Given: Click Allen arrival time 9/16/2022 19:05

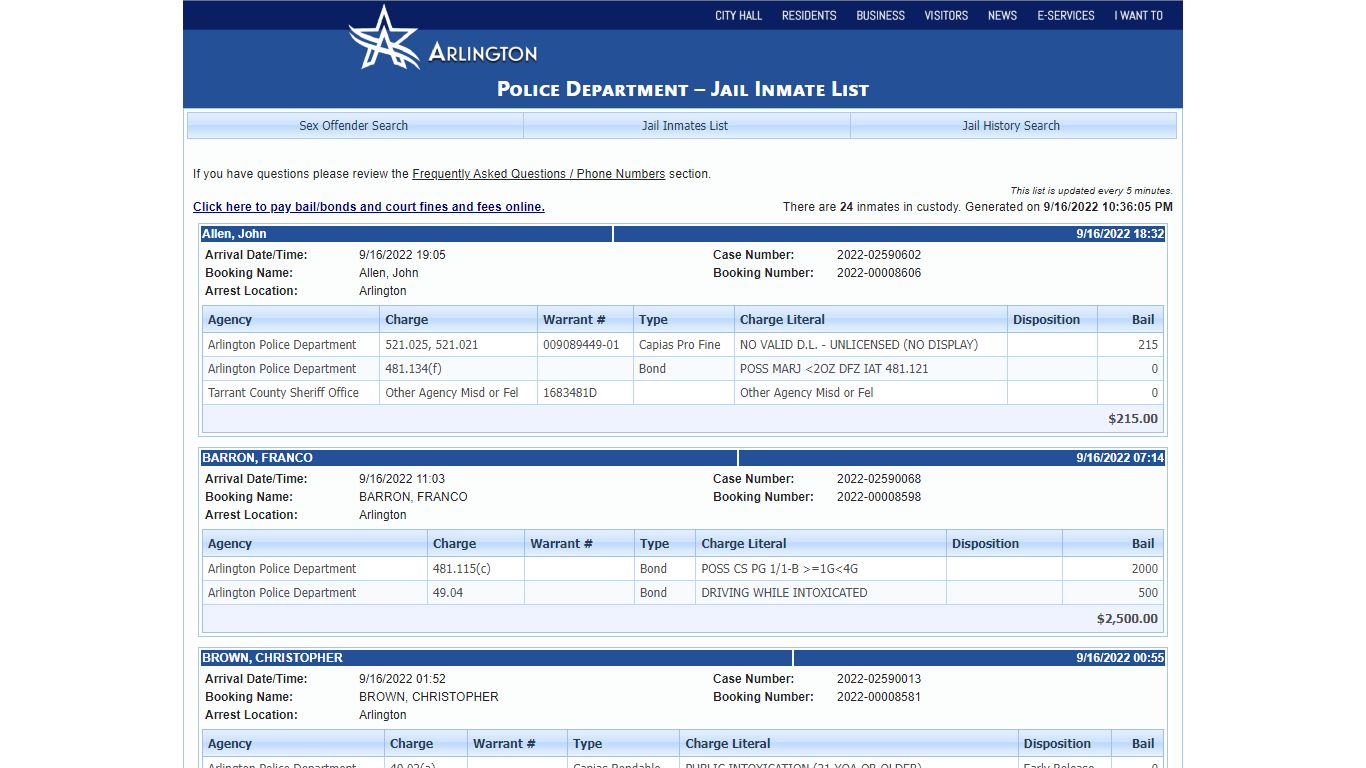Looking at the screenshot, I should click(x=402, y=255).
